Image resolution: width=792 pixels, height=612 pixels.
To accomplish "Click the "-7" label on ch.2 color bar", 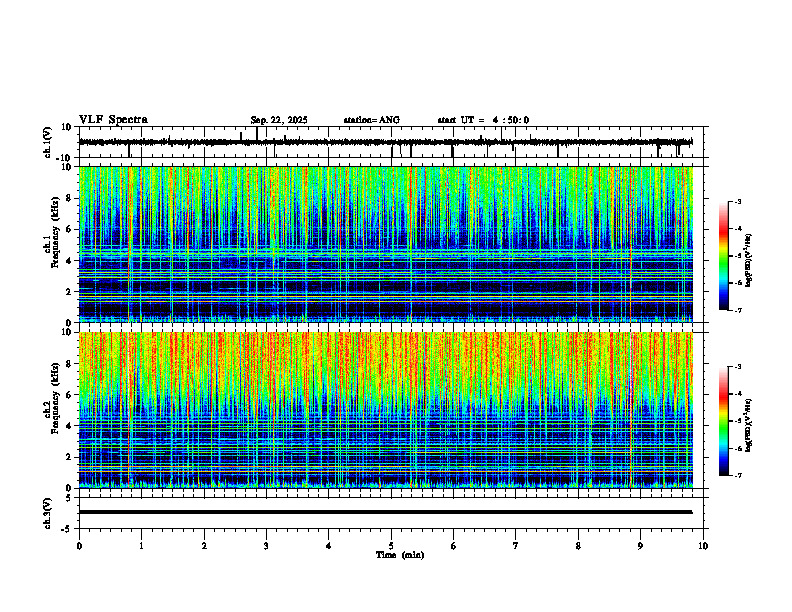I will coord(737,475).
